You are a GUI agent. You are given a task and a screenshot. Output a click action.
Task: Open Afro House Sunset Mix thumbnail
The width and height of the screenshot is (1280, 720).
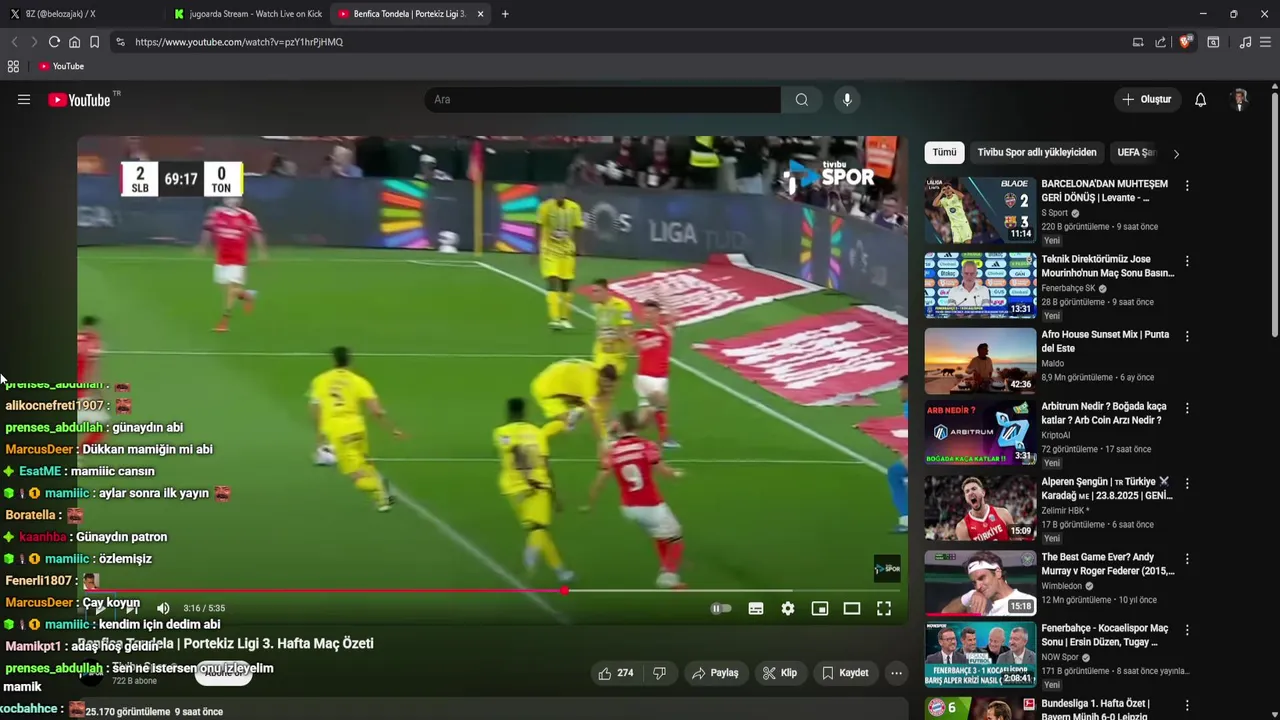pyautogui.click(x=980, y=361)
